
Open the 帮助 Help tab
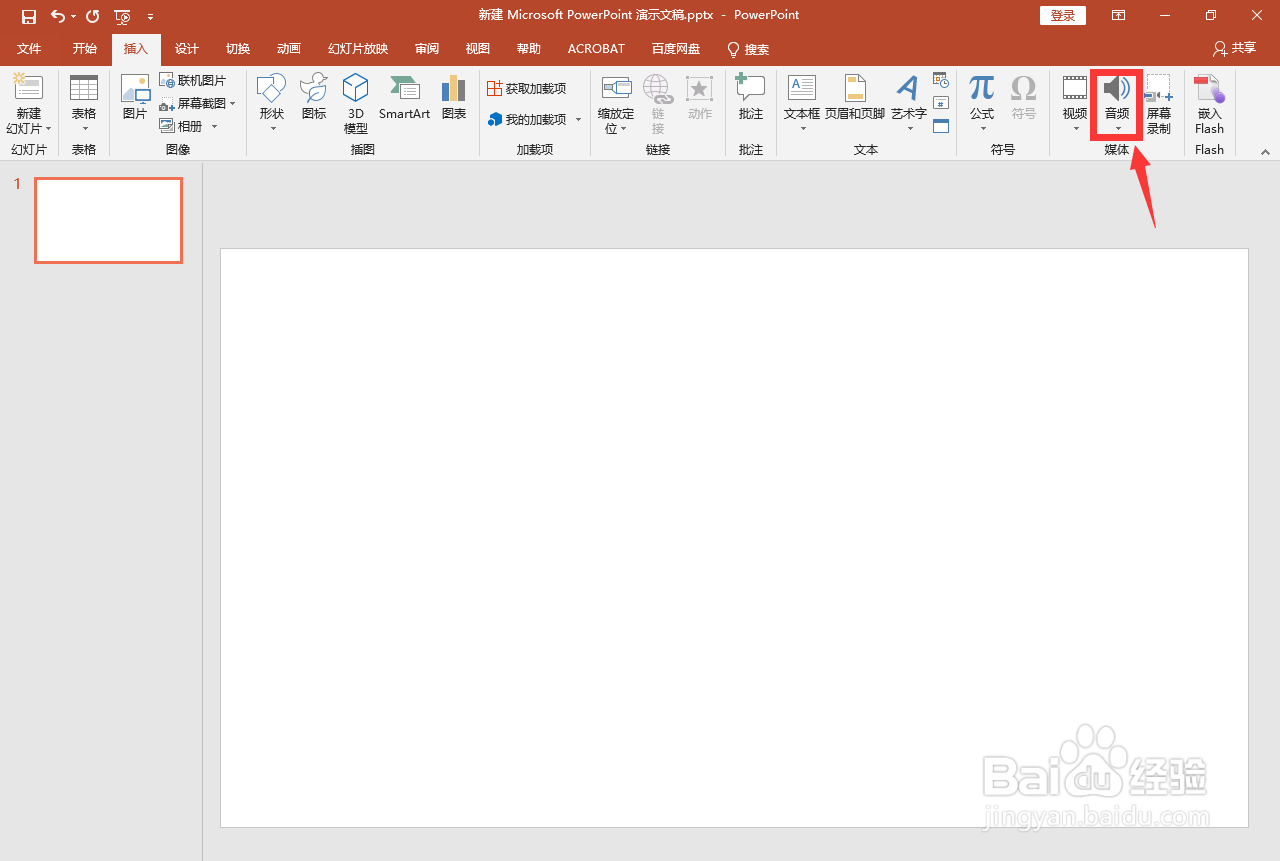(529, 49)
